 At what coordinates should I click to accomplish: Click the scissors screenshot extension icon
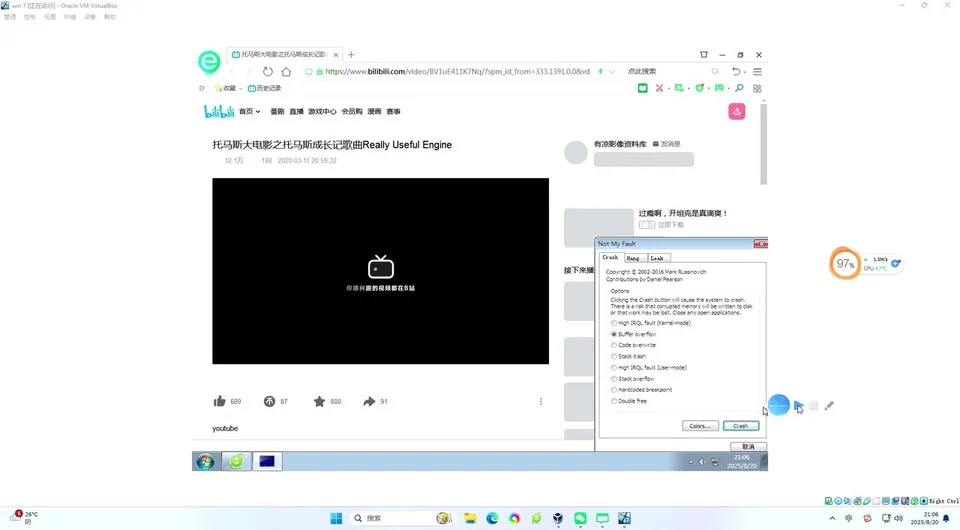click(x=659, y=88)
